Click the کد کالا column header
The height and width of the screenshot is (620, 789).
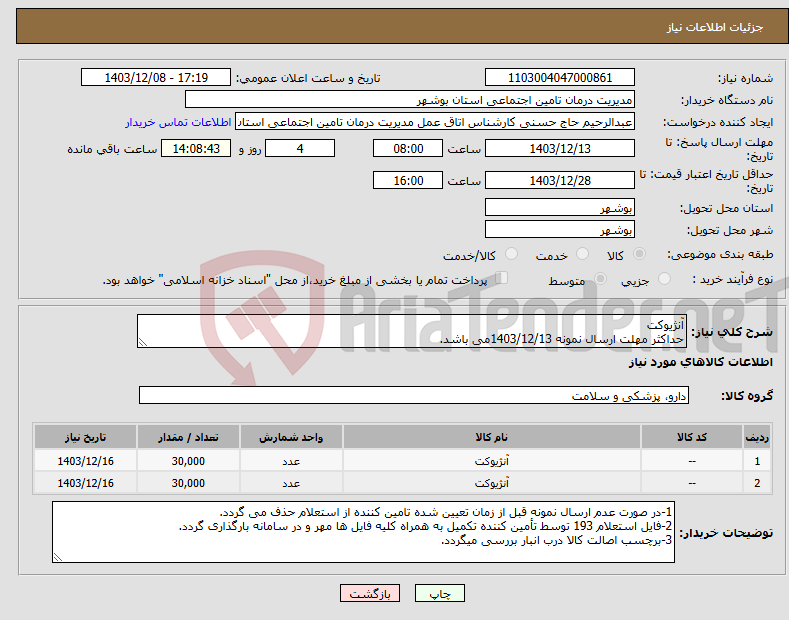pyautogui.click(x=692, y=437)
